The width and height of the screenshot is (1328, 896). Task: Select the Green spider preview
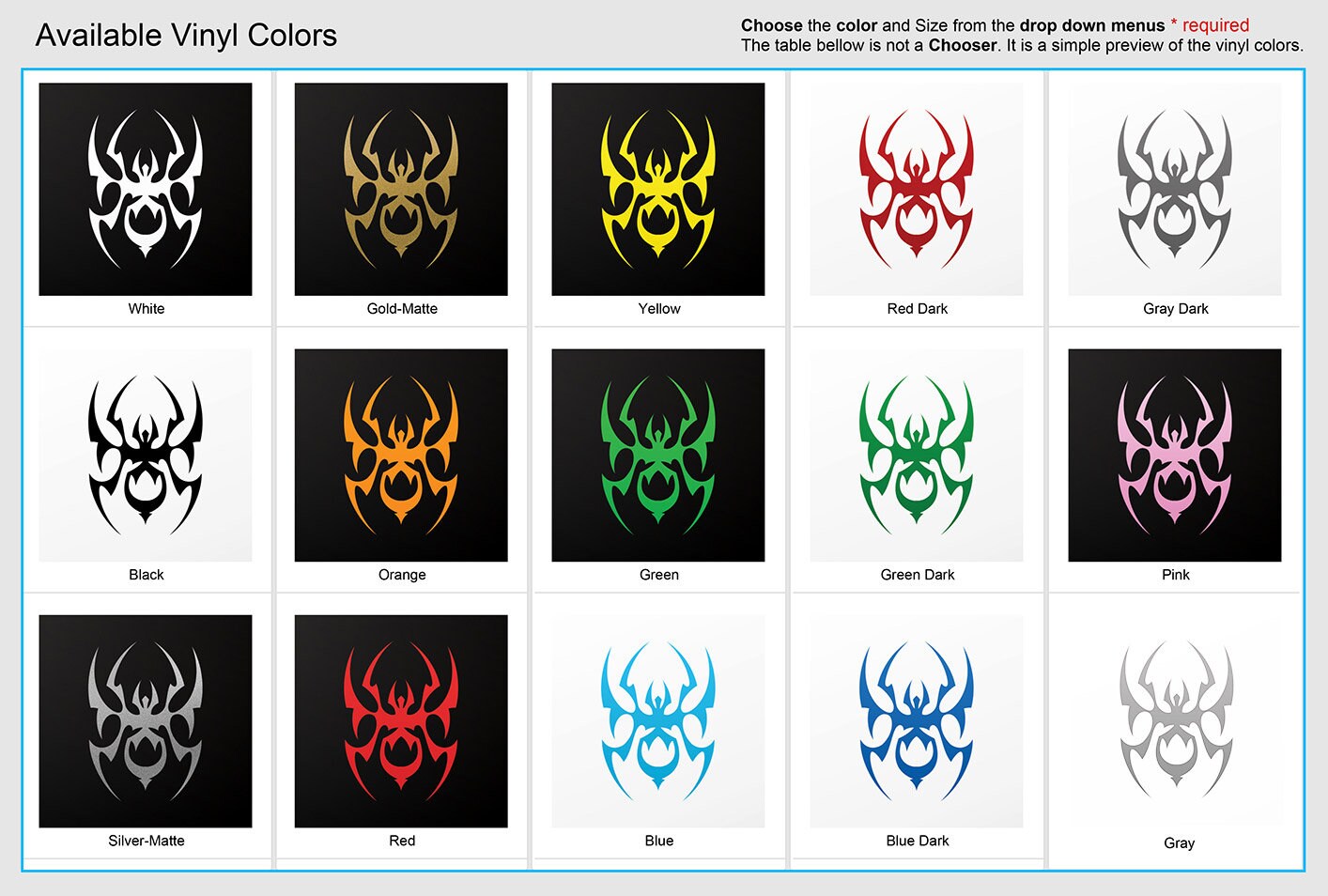tap(658, 456)
